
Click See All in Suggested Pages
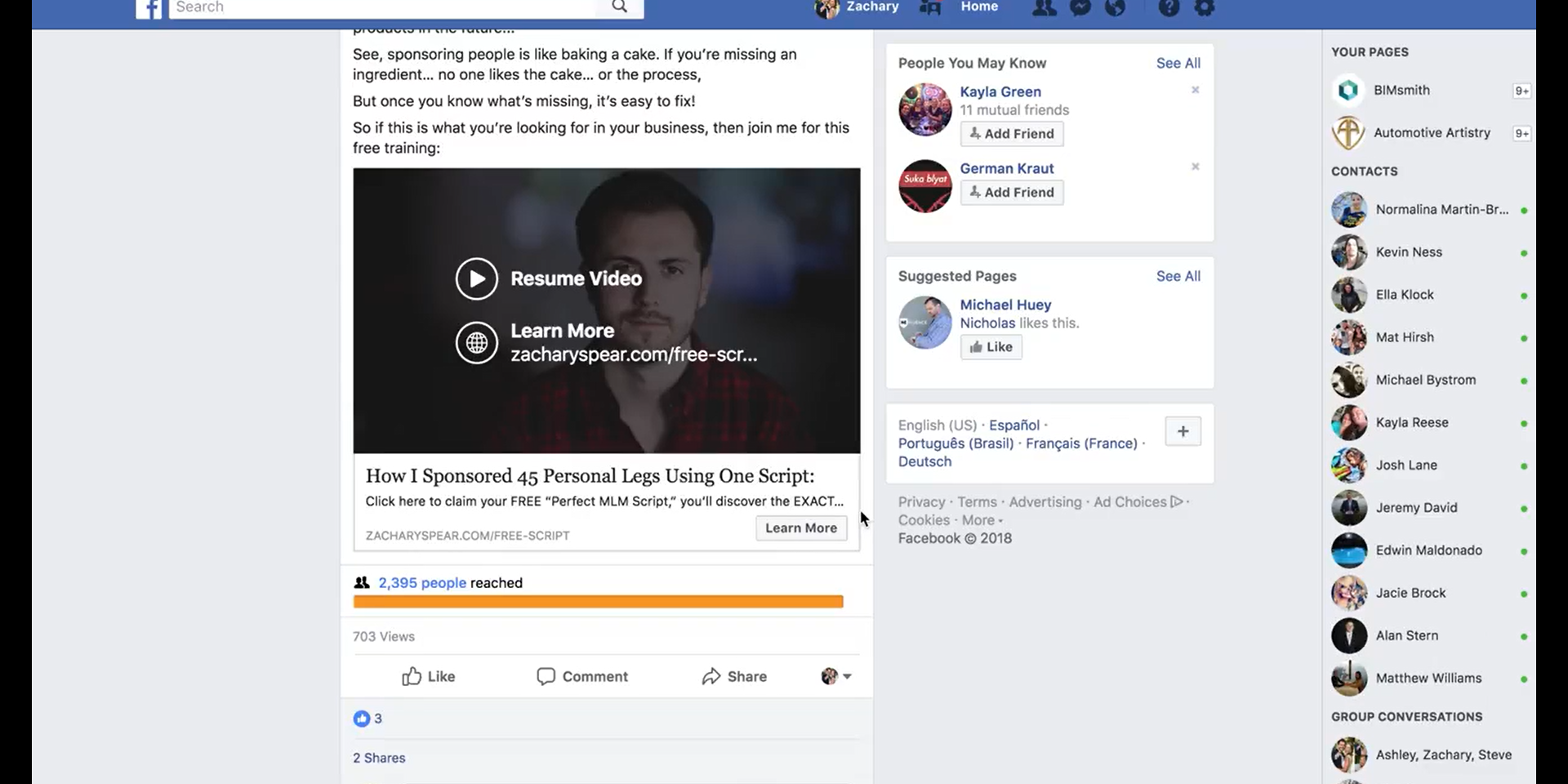[1178, 276]
